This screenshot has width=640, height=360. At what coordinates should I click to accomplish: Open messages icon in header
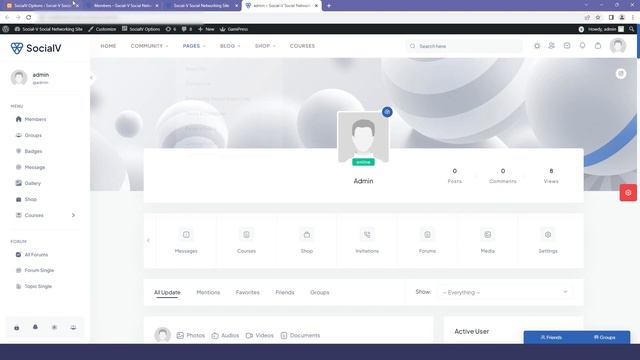(567, 46)
